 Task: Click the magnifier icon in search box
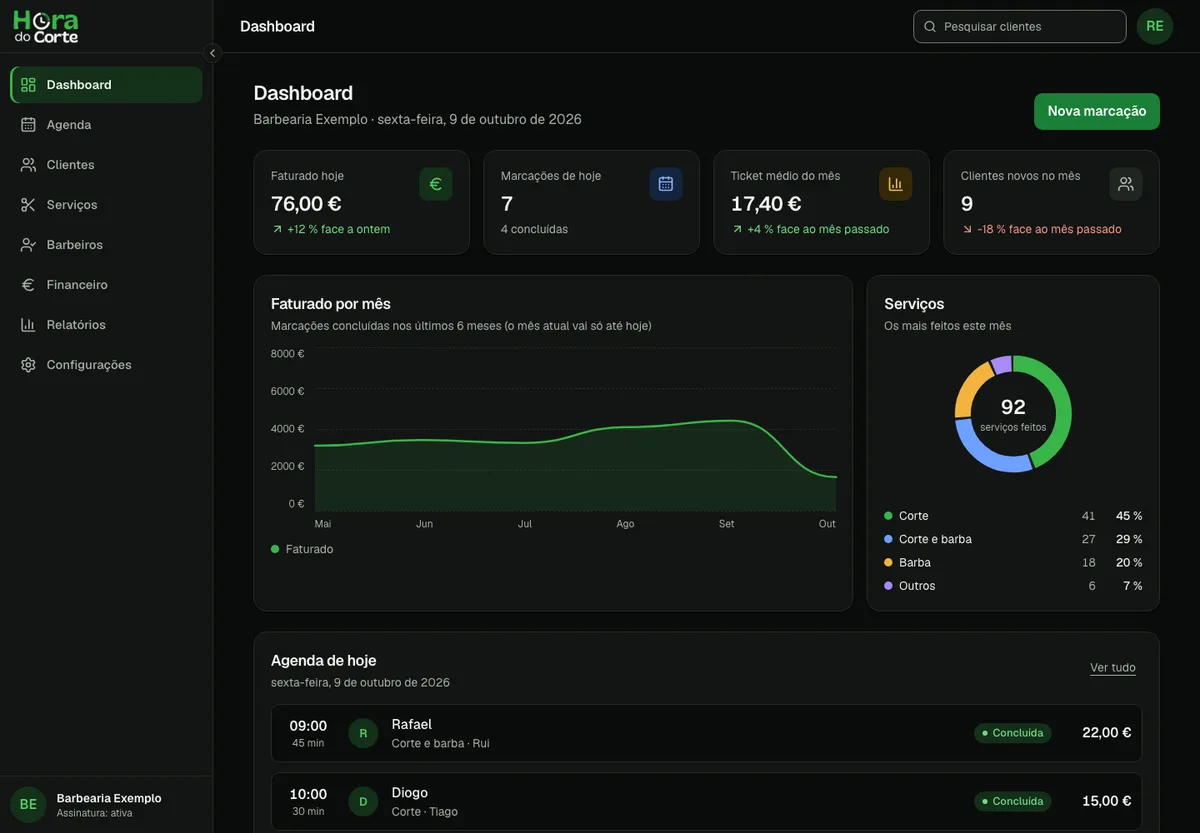930,27
